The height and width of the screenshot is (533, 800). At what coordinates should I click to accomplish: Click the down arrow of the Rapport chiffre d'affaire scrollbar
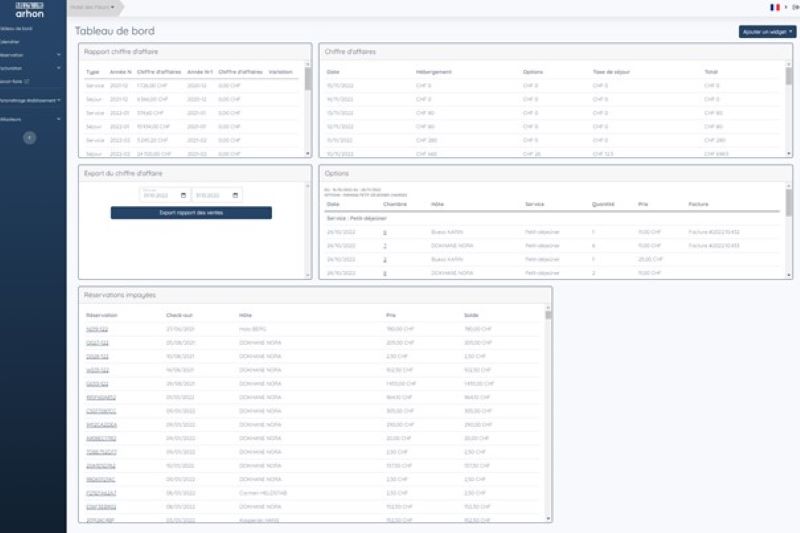coord(308,154)
